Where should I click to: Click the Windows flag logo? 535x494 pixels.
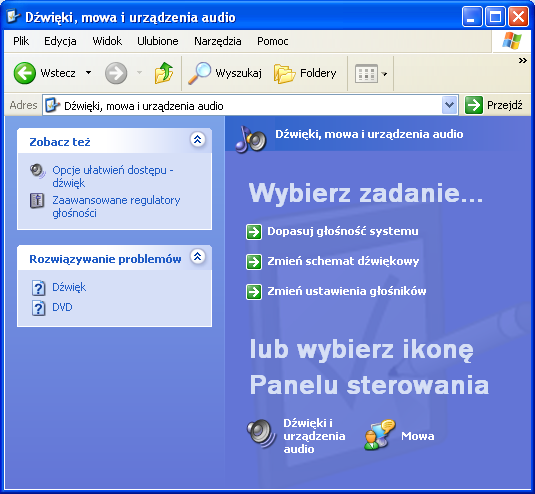[512, 41]
